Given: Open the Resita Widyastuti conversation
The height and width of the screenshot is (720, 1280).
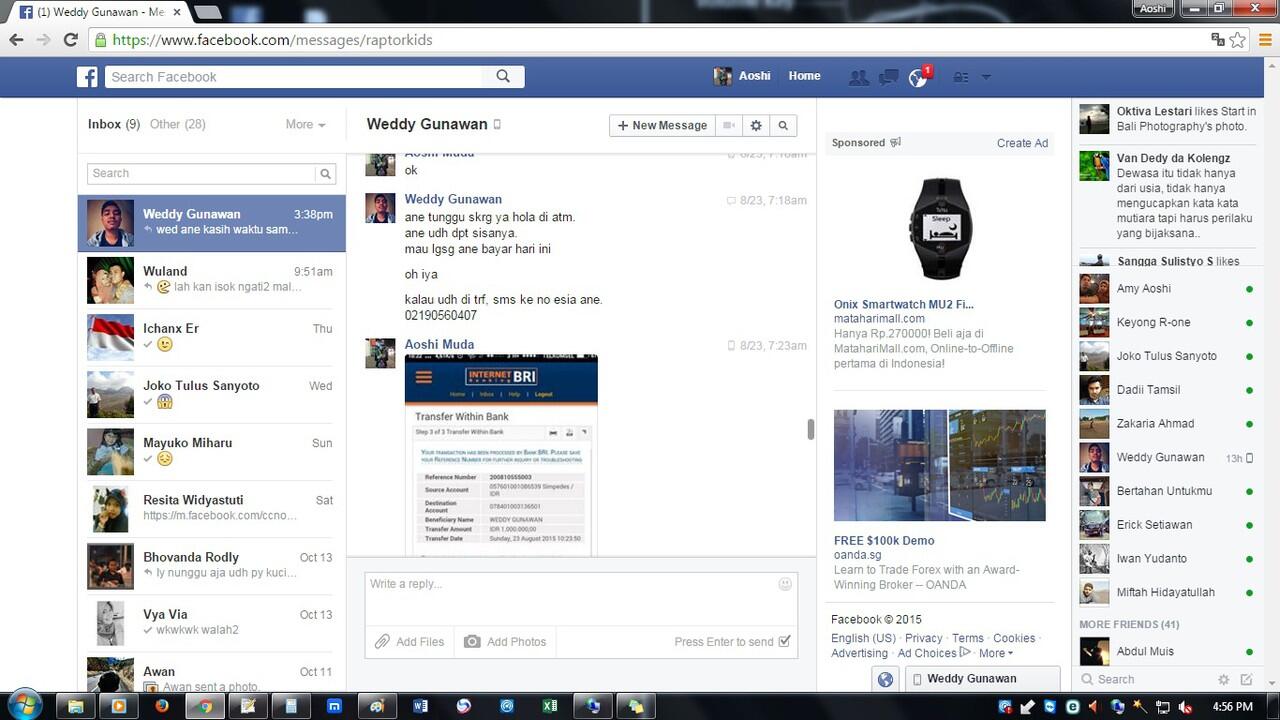Looking at the screenshot, I should coord(212,509).
